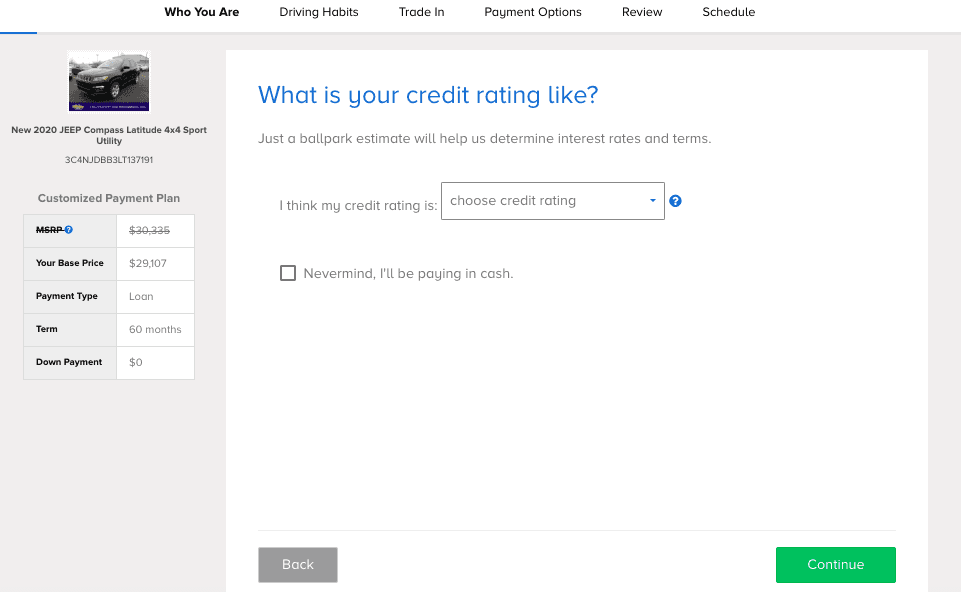961x592 pixels.
Task: Click the vehicle title New 2020 JEEP Compass
Action: [109, 135]
